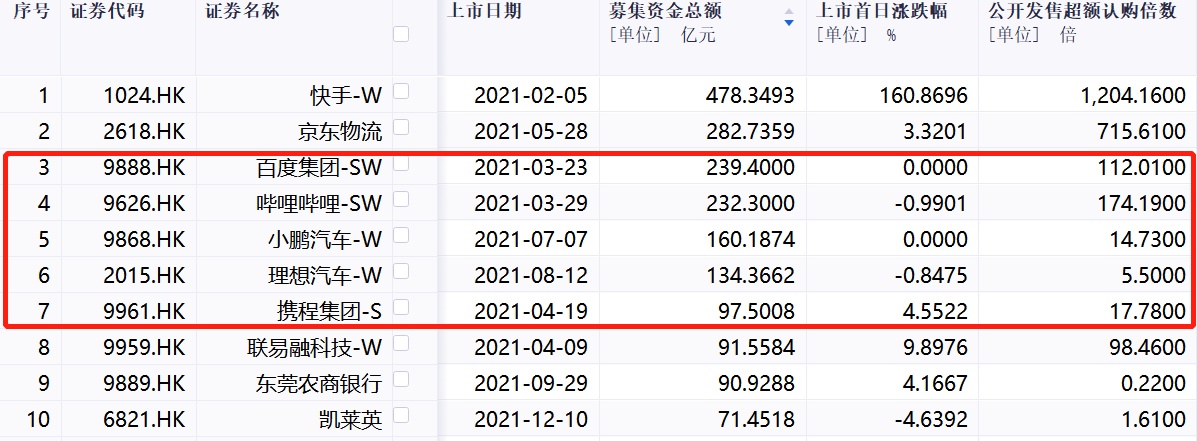This screenshot has height=441, width=1197.
Task: Click row number 8 cell
Action: point(44,348)
